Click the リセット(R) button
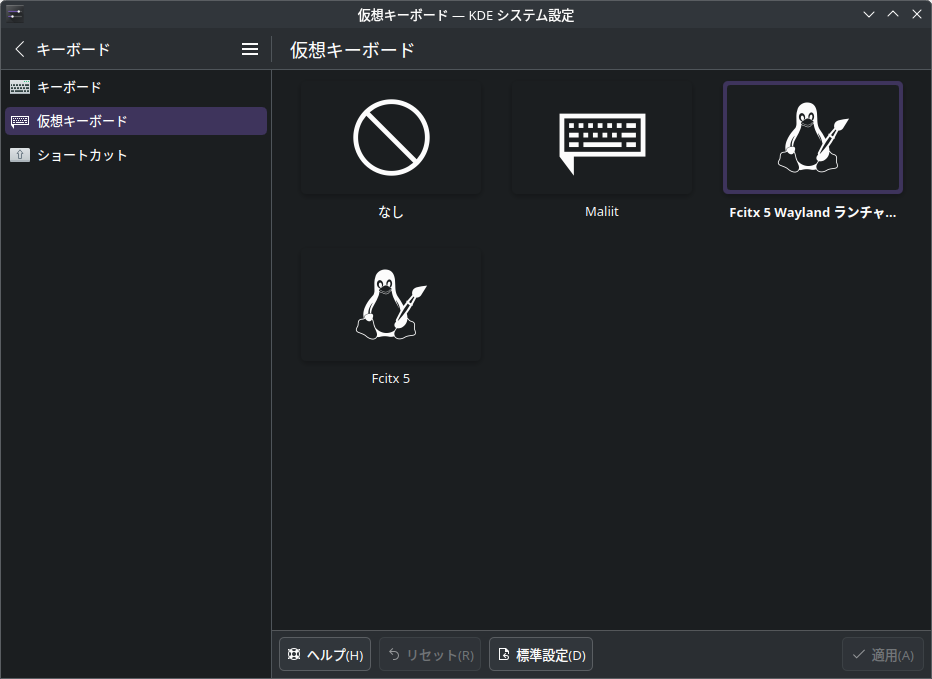Image resolution: width=932 pixels, height=679 pixels. tap(430, 654)
